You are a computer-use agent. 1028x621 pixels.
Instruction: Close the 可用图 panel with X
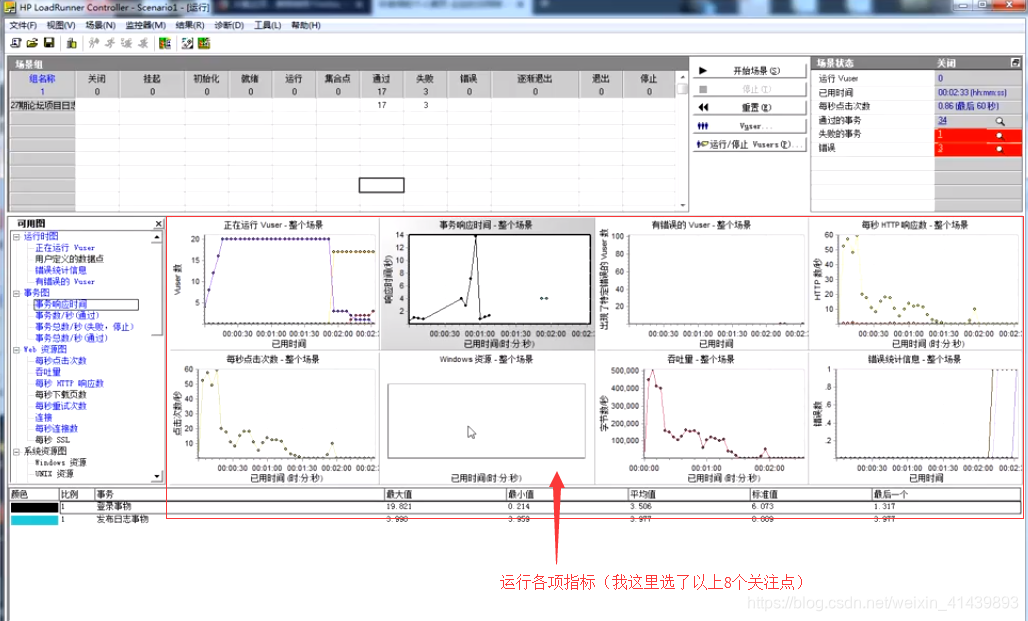[158, 224]
